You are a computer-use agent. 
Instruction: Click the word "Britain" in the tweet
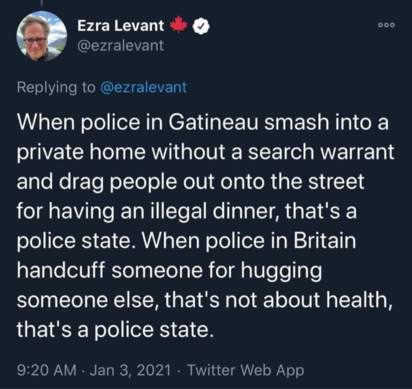[325, 240]
